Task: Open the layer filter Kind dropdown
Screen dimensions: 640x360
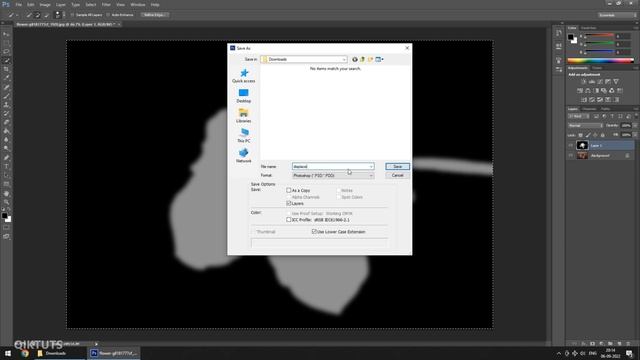Action: (x=578, y=117)
